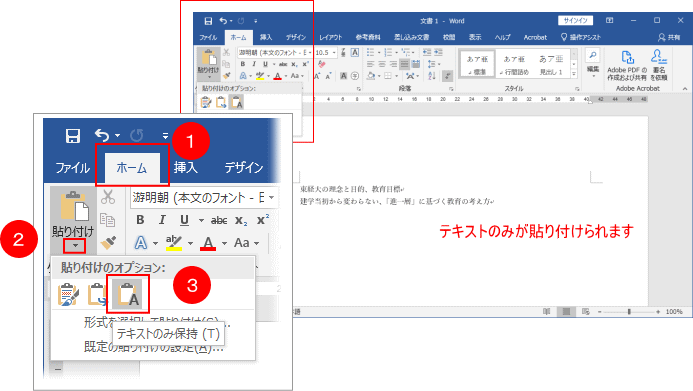Toggle Strikethrough abc in the enlarged inset
Screen dimensions: 693x391
219,220
